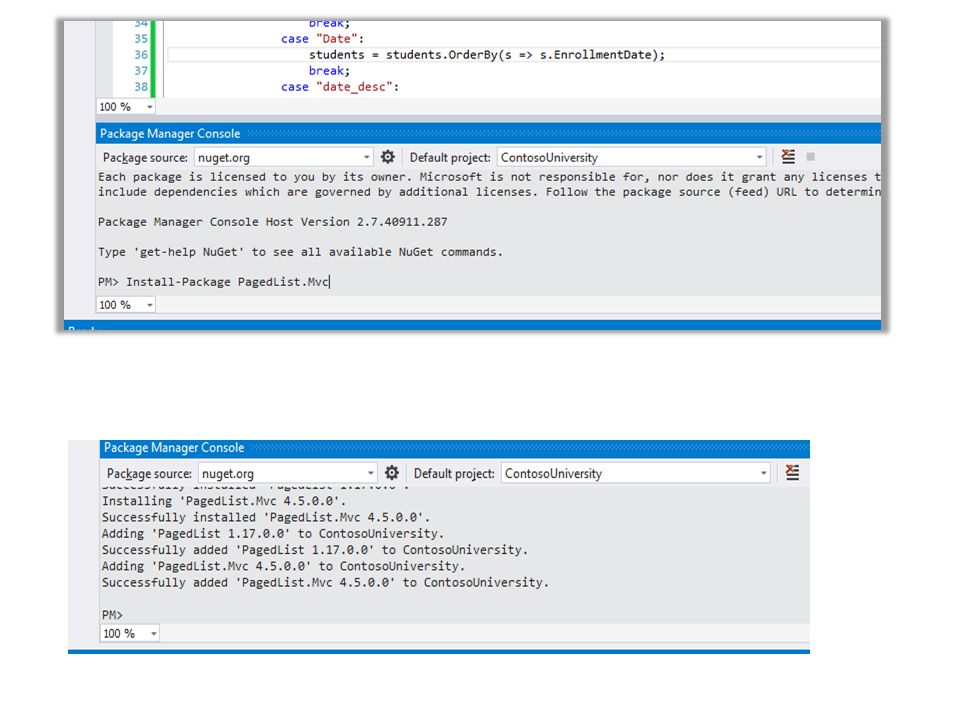
Task: Click "Each package is licensed to you" line
Action: 489,177
